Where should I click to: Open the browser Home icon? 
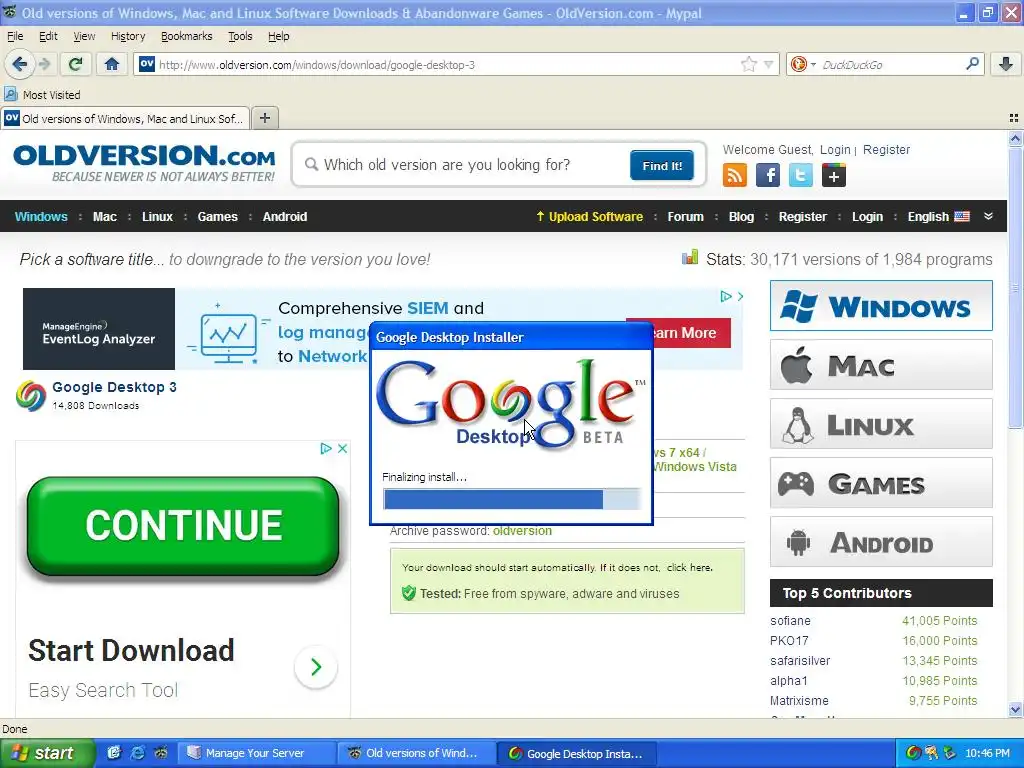click(112, 64)
